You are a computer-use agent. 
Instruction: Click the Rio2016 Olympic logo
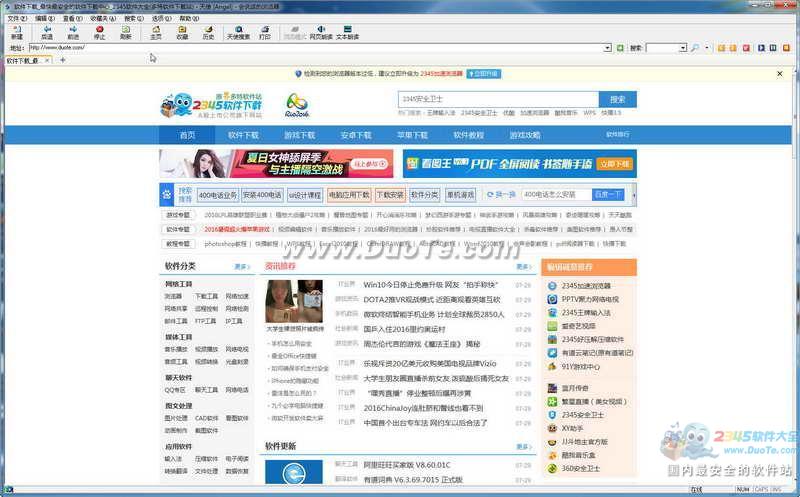point(297,105)
